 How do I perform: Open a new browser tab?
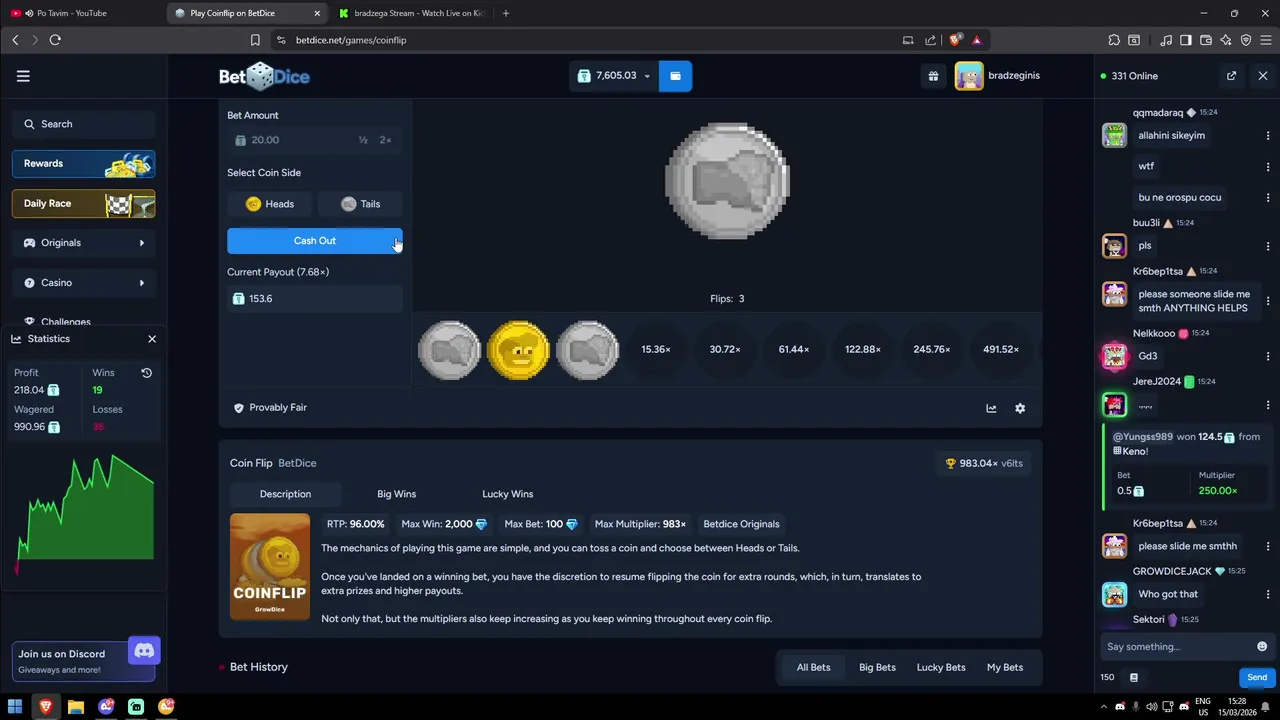coord(506,13)
